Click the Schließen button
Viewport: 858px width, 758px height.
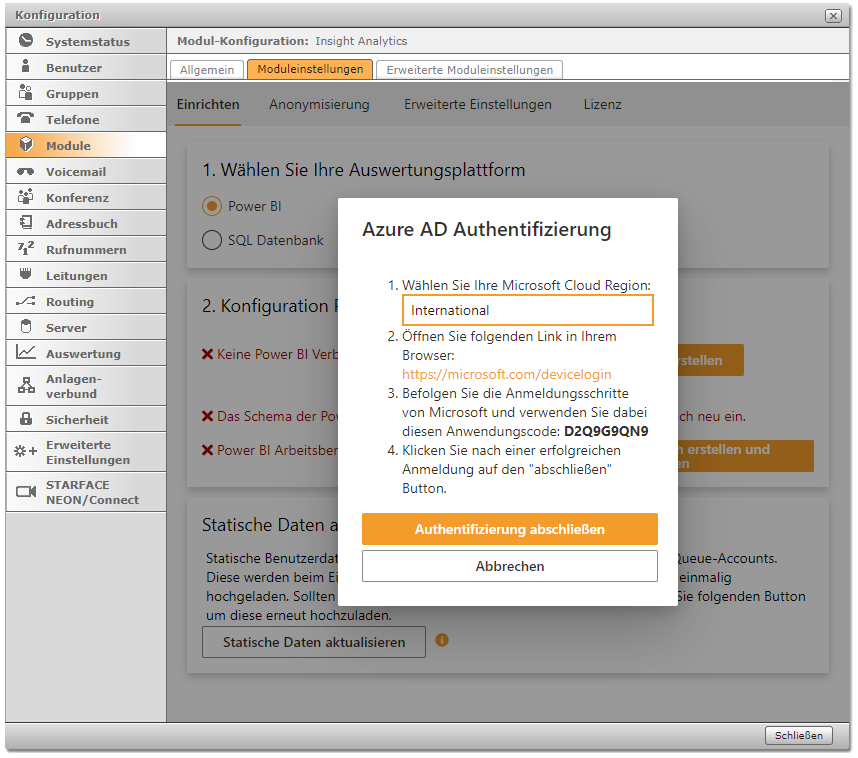tap(799, 735)
